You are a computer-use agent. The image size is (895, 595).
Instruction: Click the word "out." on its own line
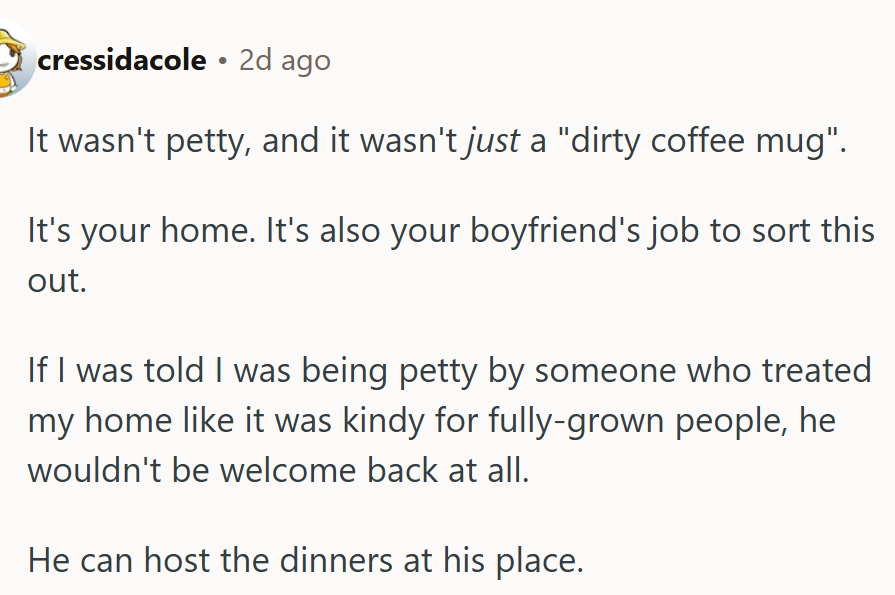(58, 280)
